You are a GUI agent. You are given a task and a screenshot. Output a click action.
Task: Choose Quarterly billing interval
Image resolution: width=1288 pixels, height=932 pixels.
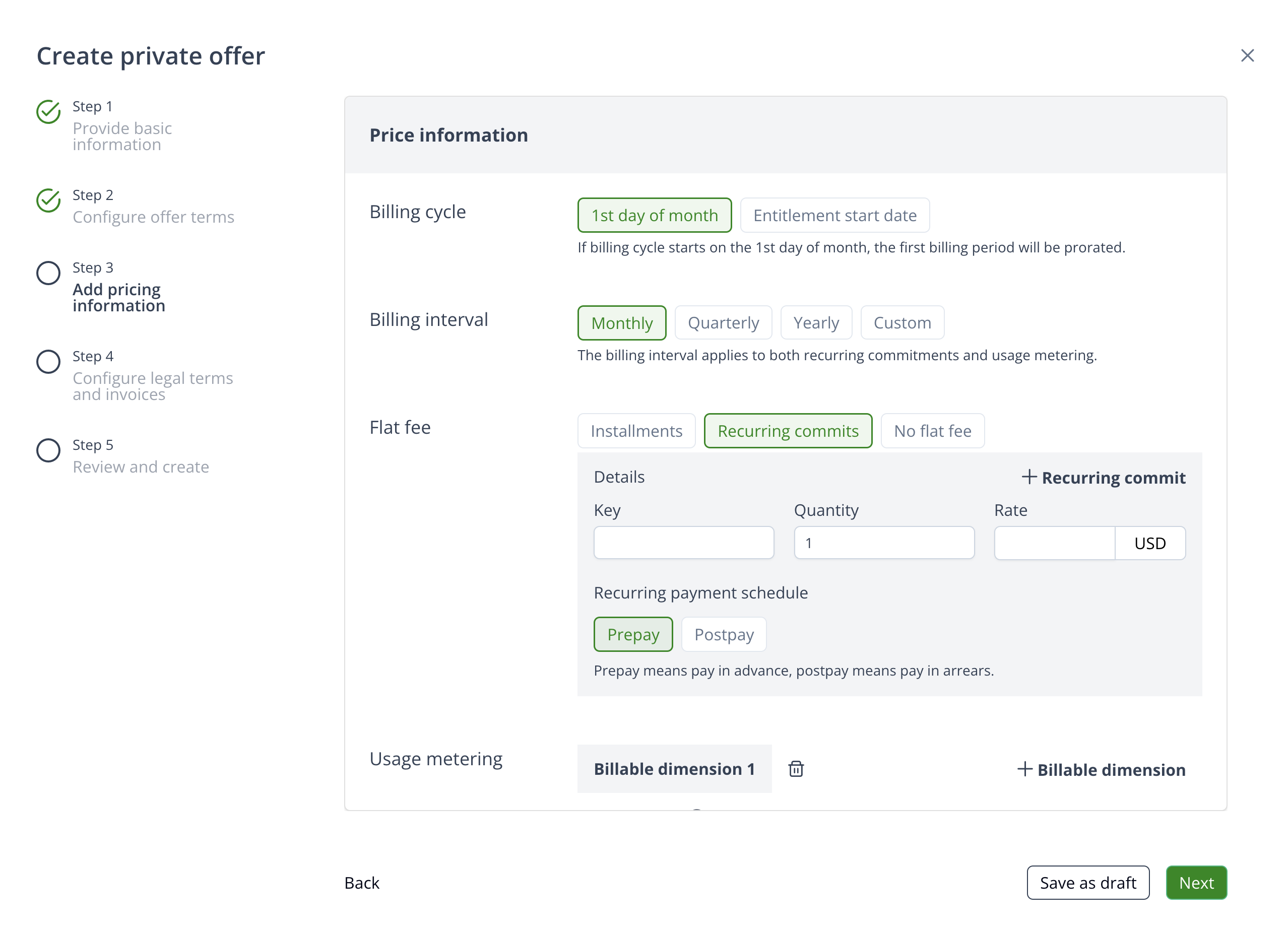(723, 323)
